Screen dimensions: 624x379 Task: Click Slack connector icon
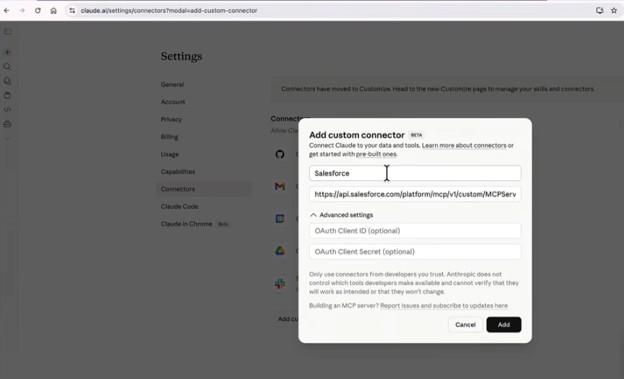pyautogui.click(x=280, y=283)
